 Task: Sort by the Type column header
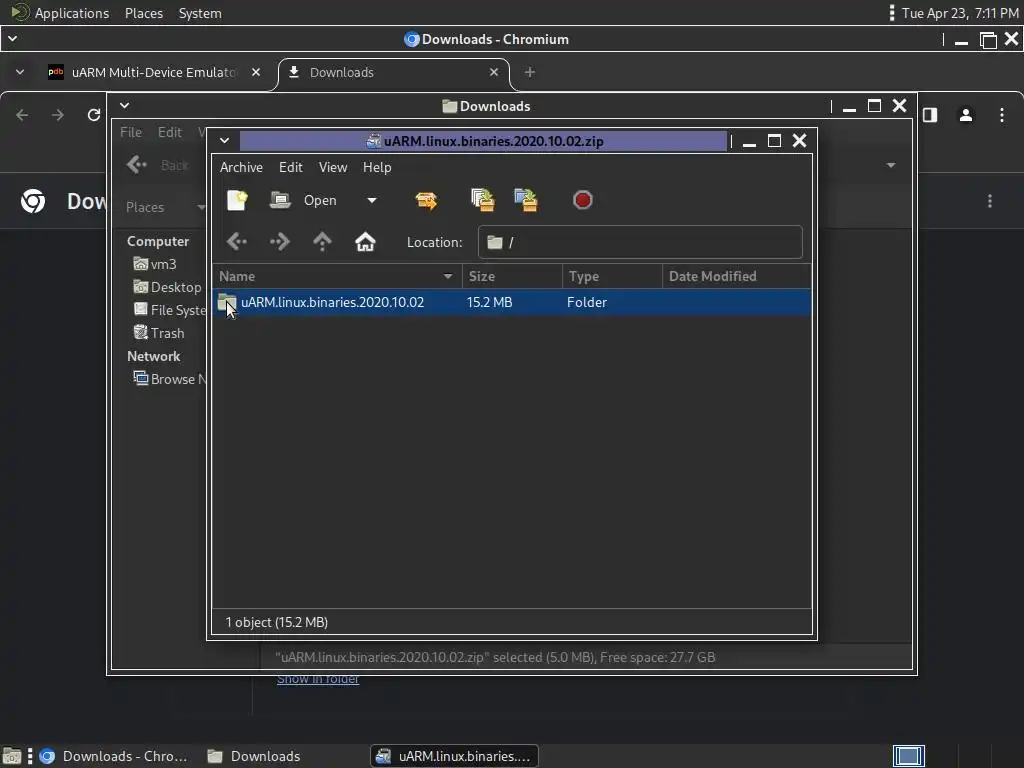612,276
